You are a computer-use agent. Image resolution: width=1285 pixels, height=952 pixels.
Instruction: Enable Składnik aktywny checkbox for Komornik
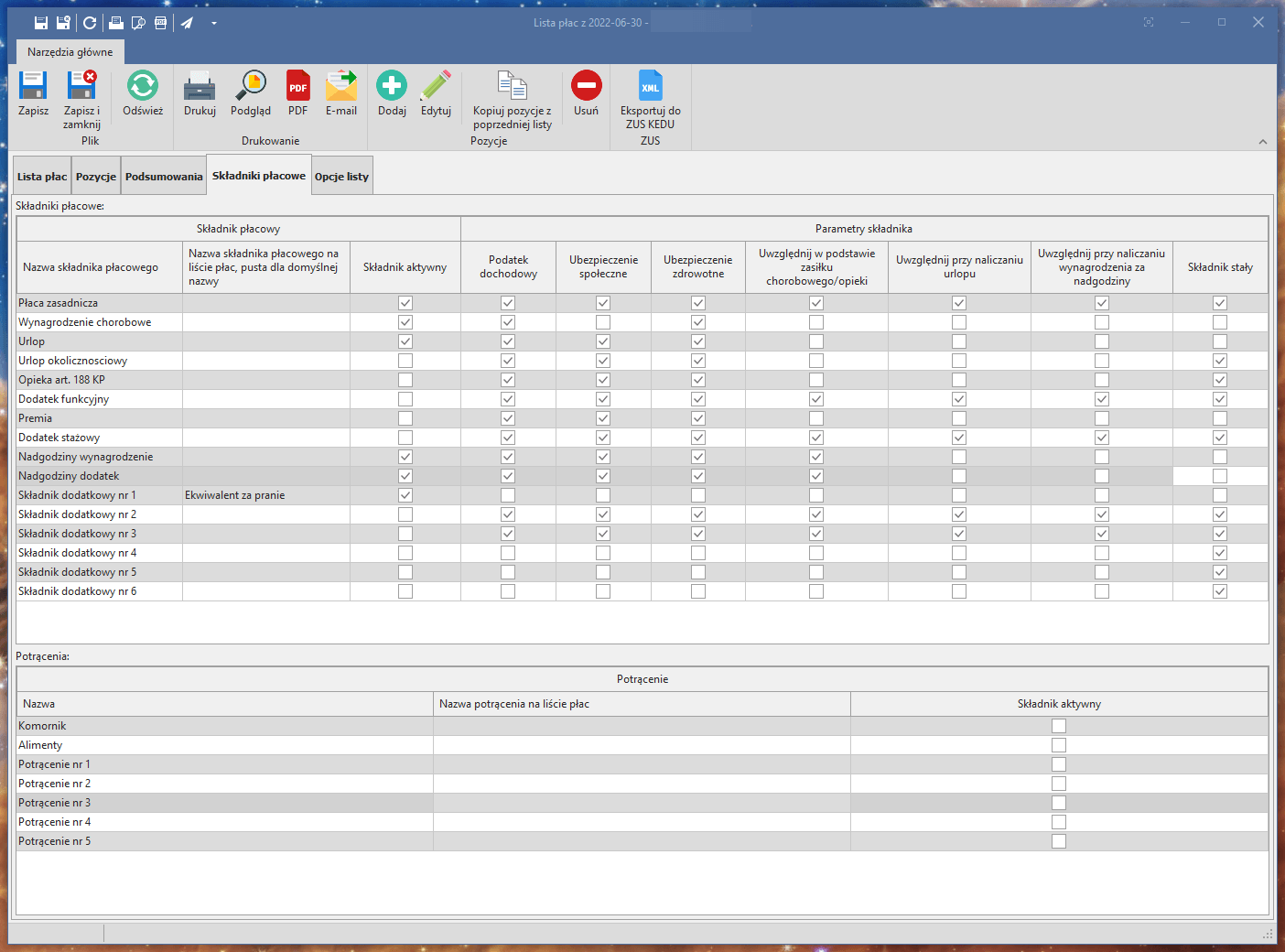1059,726
